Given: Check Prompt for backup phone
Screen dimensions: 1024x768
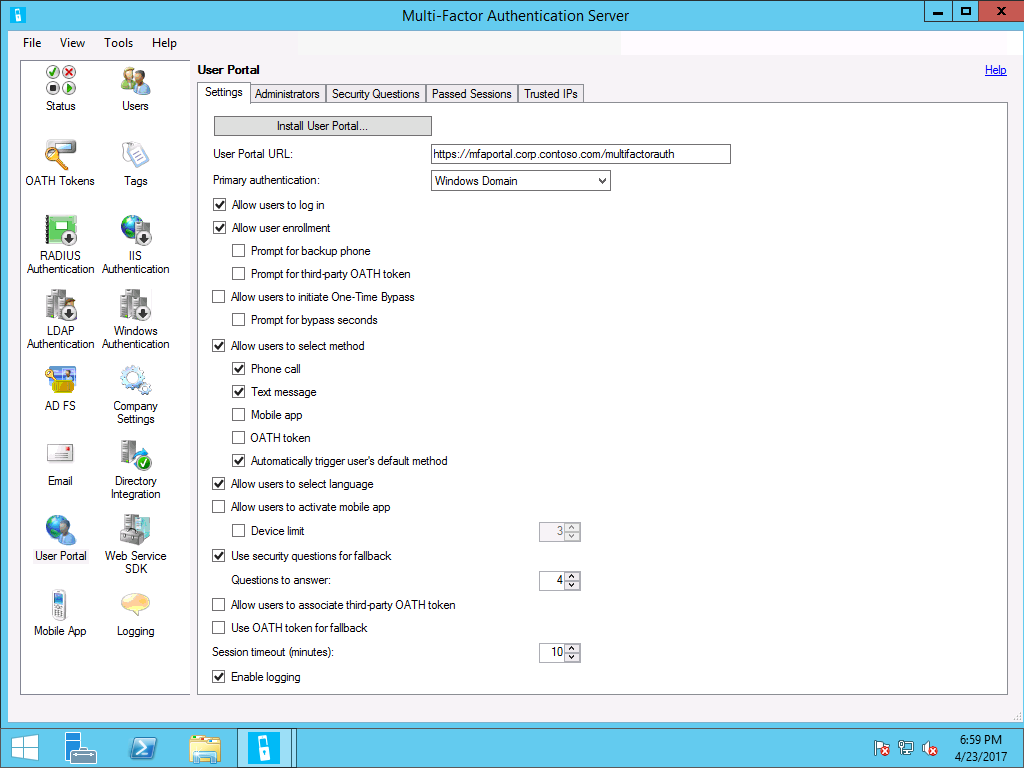Looking at the screenshot, I should pos(239,251).
